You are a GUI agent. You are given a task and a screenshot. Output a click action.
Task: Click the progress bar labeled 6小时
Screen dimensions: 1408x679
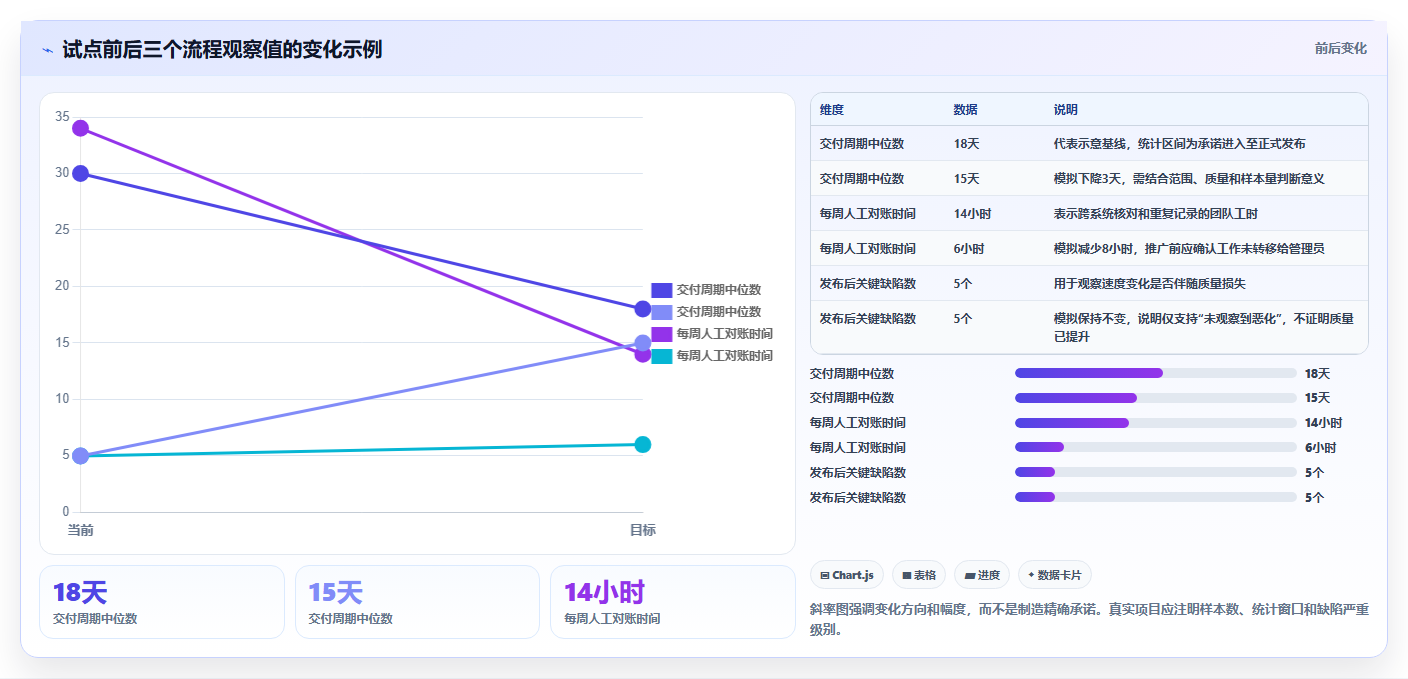(1156, 448)
